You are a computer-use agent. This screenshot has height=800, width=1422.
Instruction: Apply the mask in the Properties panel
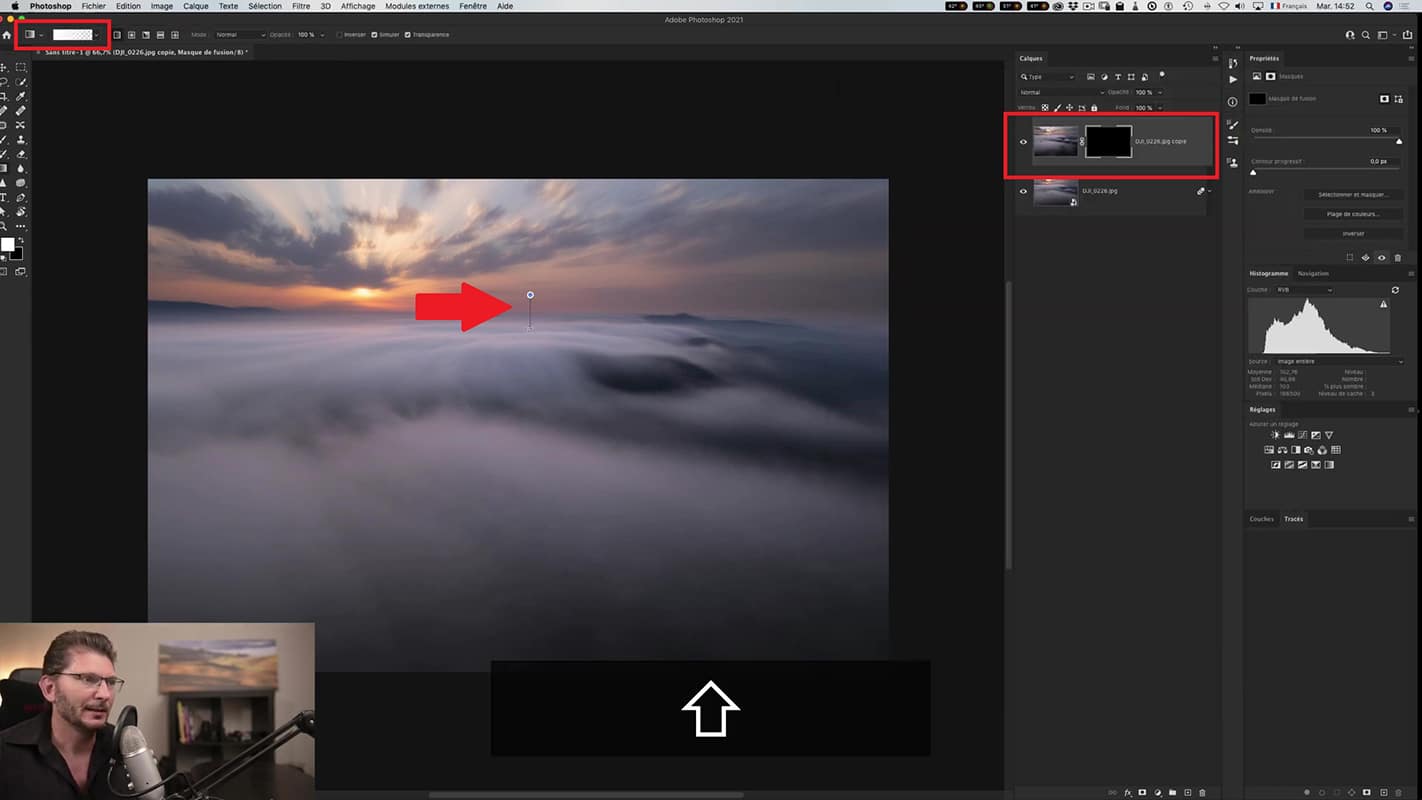1365,258
